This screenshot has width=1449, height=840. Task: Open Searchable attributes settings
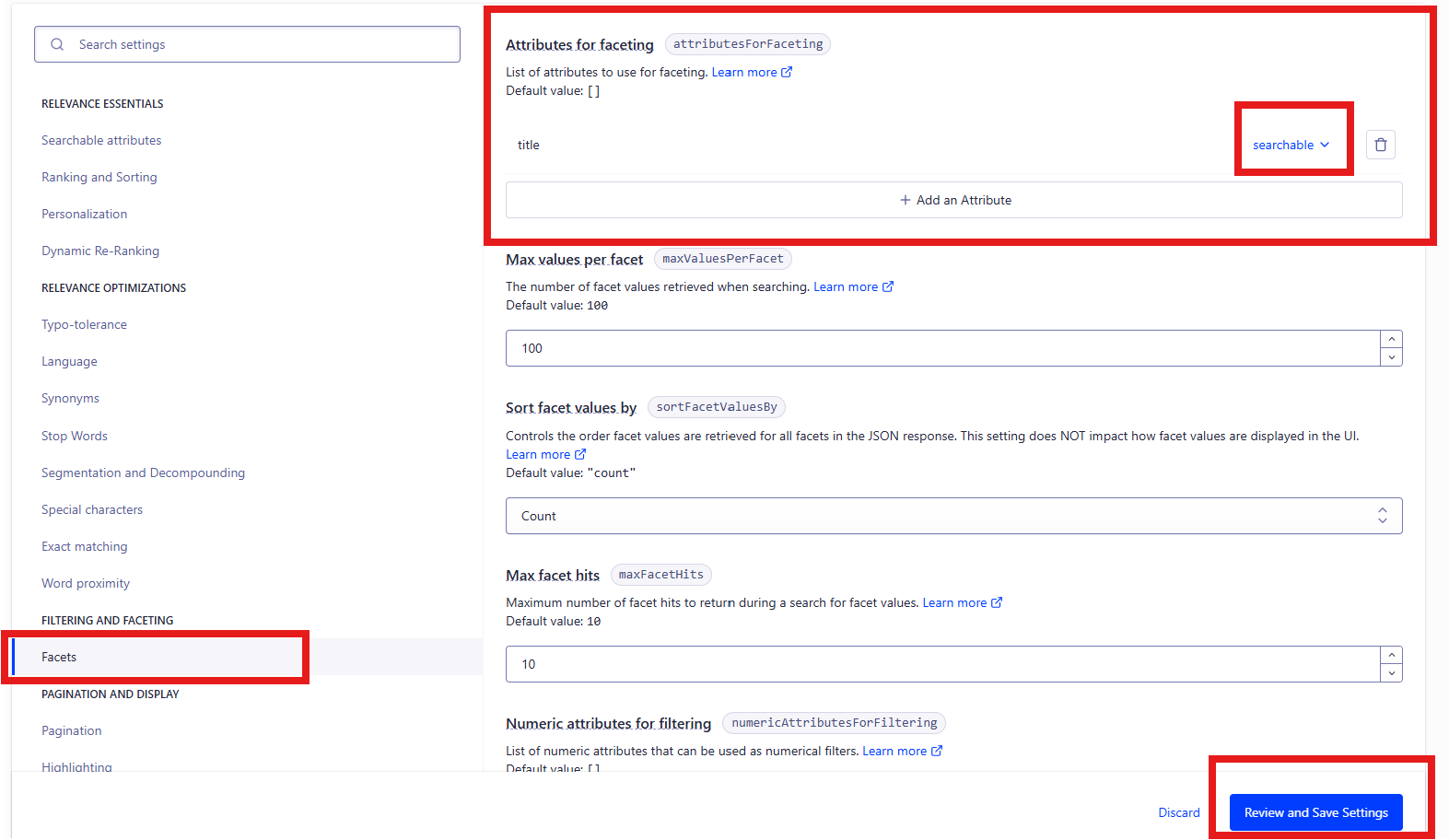tap(101, 140)
